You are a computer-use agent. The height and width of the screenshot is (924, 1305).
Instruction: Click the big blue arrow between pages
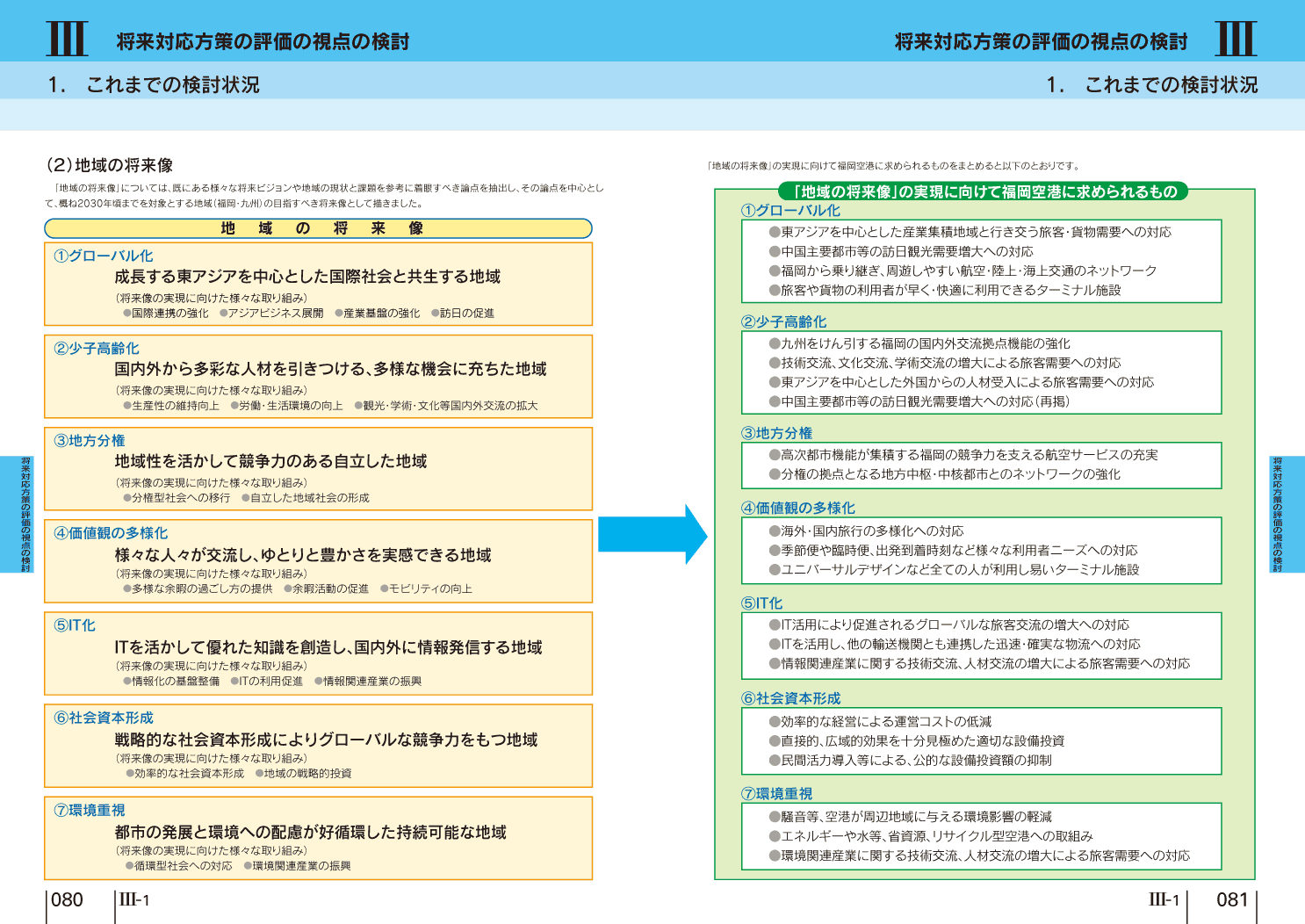click(x=652, y=534)
